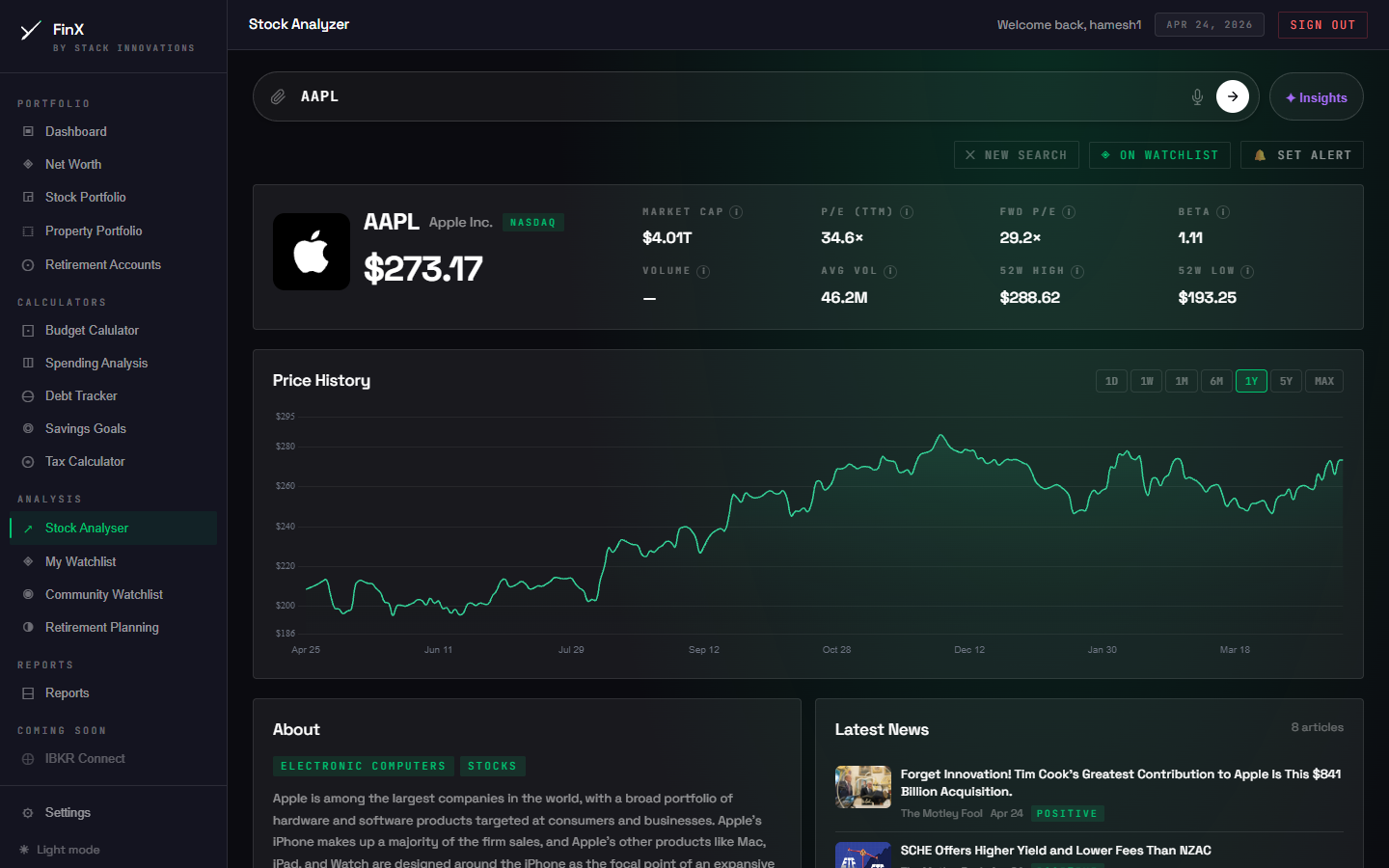The height and width of the screenshot is (868, 1389).
Task: Click the Net Worth sidebar icon
Action: (28, 164)
